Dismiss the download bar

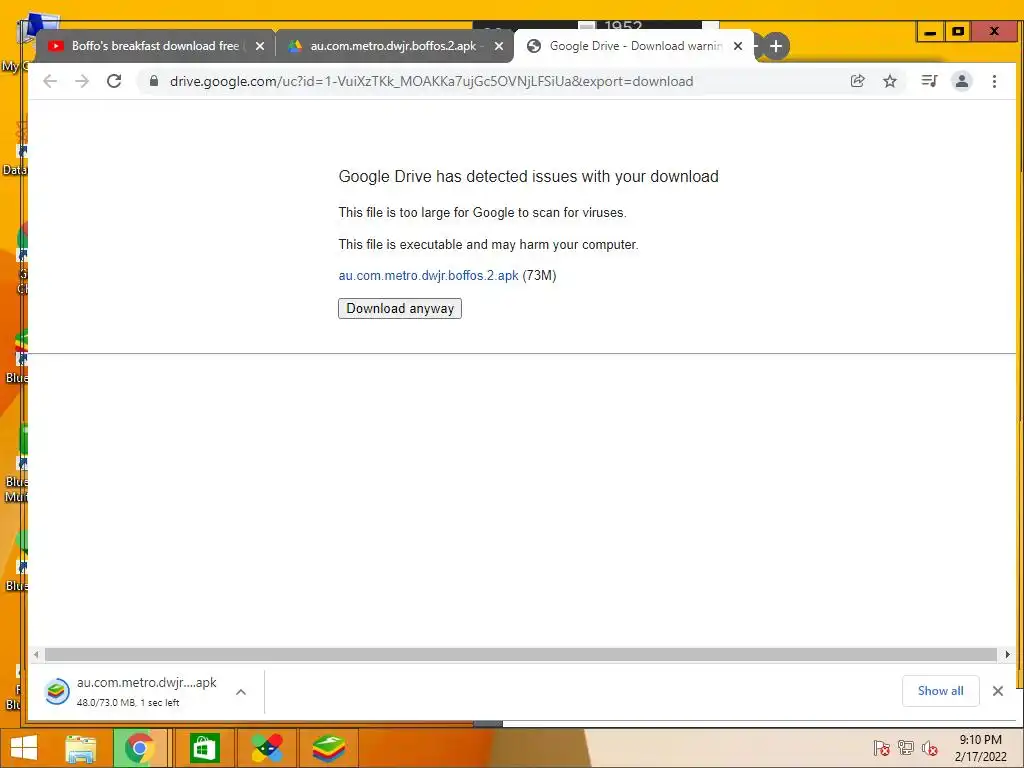[x=998, y=691]
